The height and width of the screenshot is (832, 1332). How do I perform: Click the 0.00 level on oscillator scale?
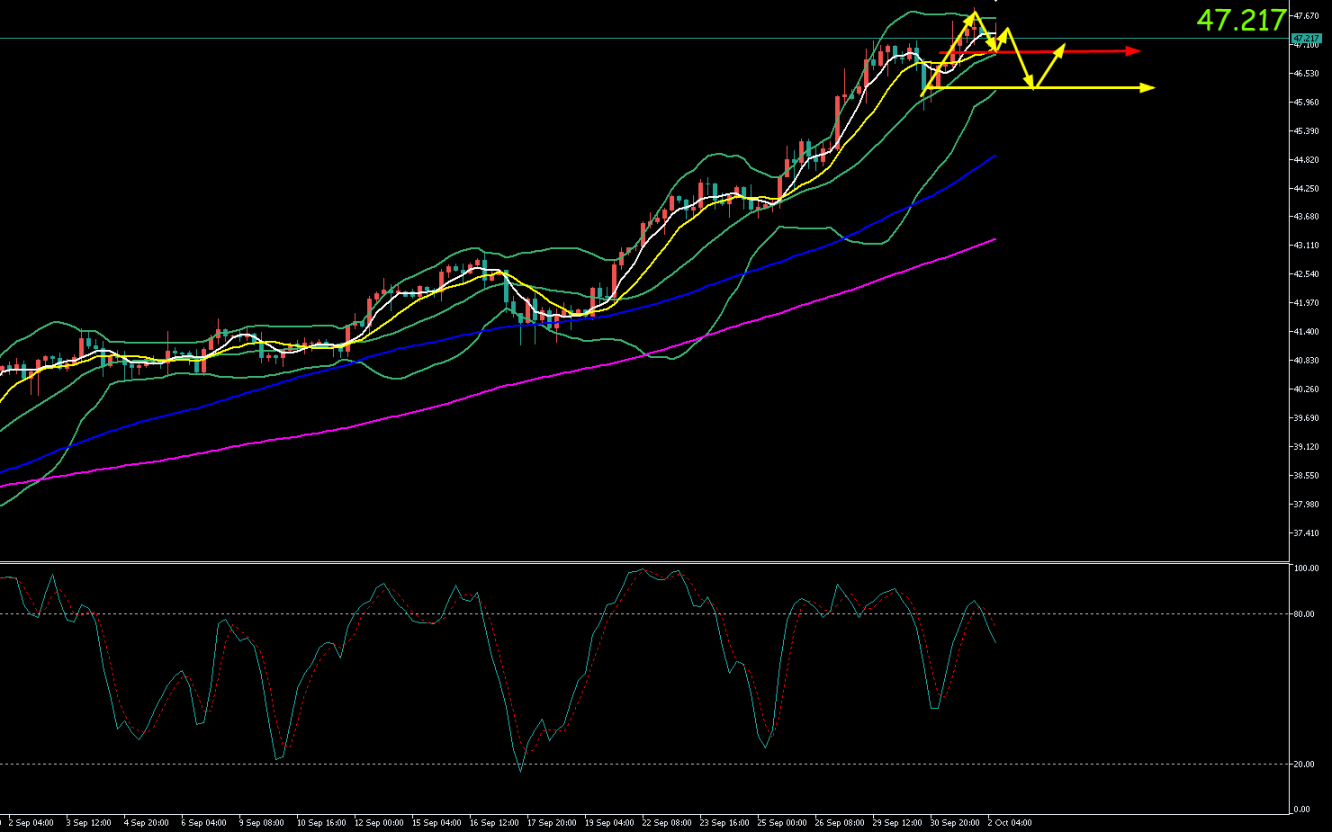(x=1301, y=808)
